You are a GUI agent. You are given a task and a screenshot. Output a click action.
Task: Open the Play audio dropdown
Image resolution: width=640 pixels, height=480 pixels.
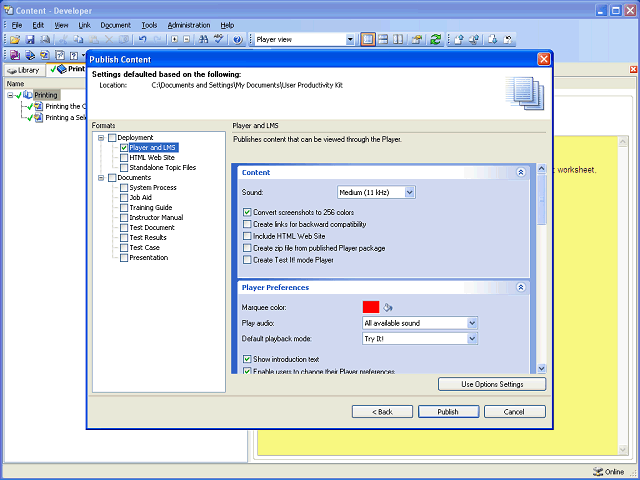click(x=472, y=323)
